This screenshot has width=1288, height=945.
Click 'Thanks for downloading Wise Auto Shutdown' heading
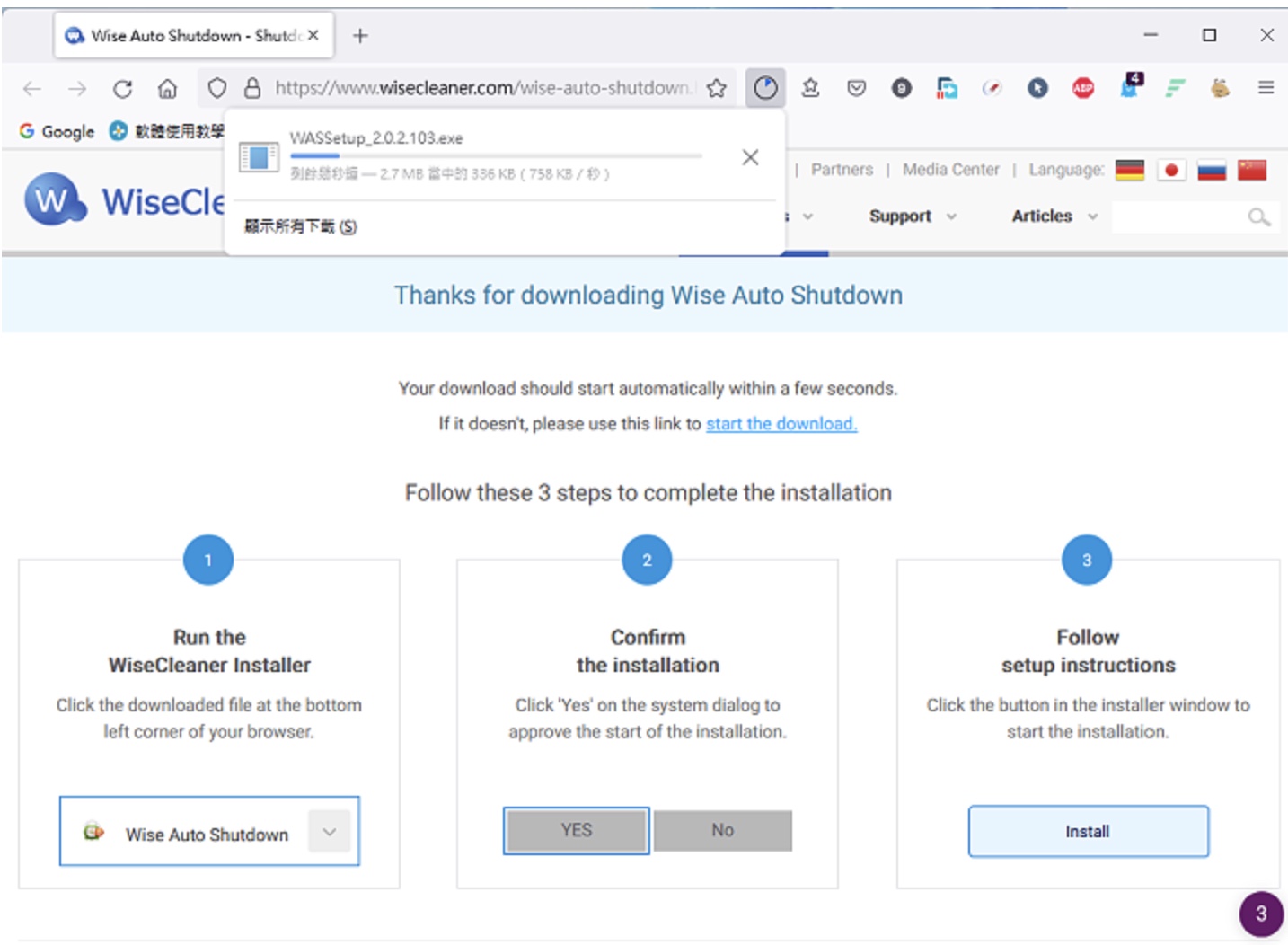(x=648, y=295)
